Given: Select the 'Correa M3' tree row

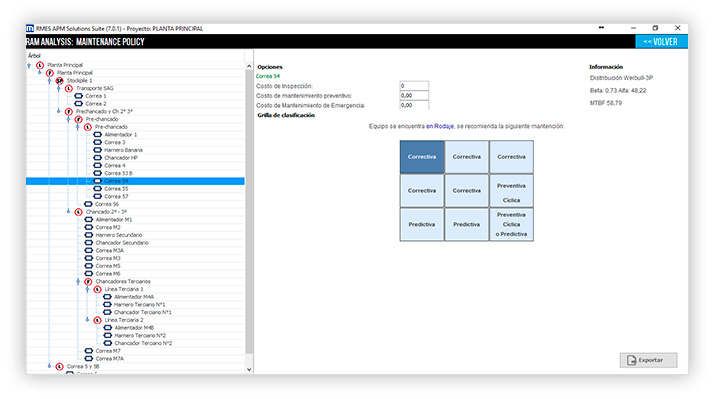Looking at the screenshot, I should click(x=136, y=258).
